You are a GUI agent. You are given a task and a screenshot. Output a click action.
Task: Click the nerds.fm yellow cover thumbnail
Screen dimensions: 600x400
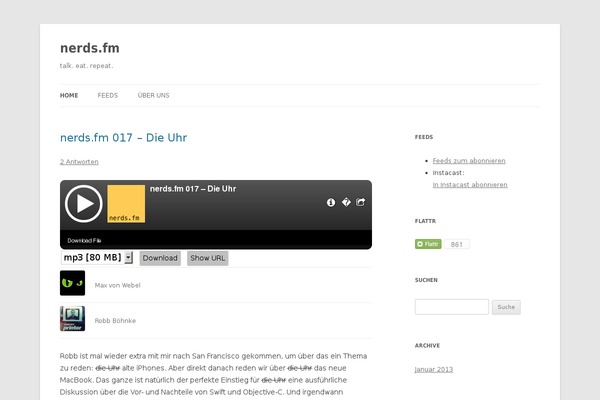[x=126, y=204]
